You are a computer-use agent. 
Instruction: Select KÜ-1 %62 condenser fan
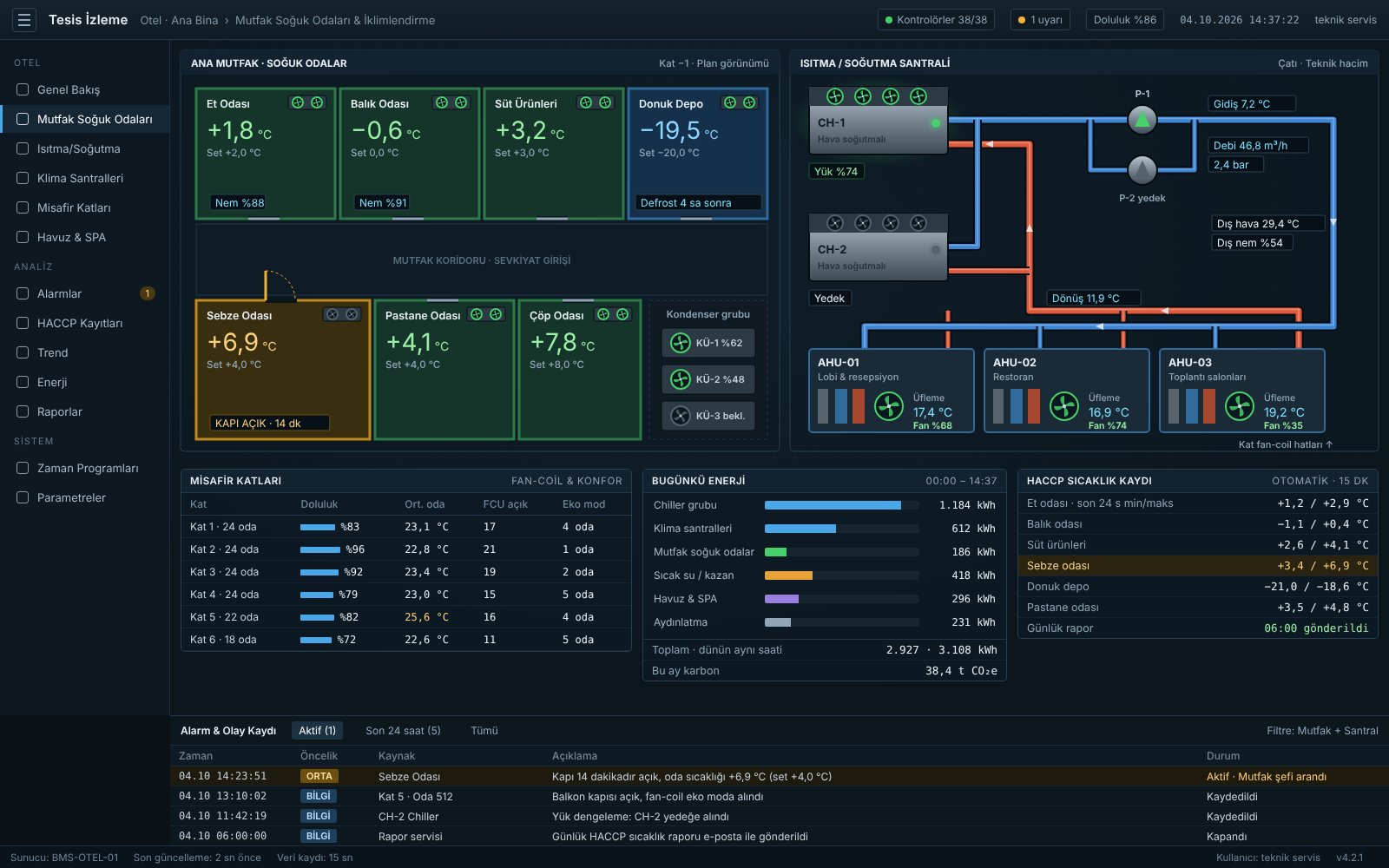pos(708,343)
